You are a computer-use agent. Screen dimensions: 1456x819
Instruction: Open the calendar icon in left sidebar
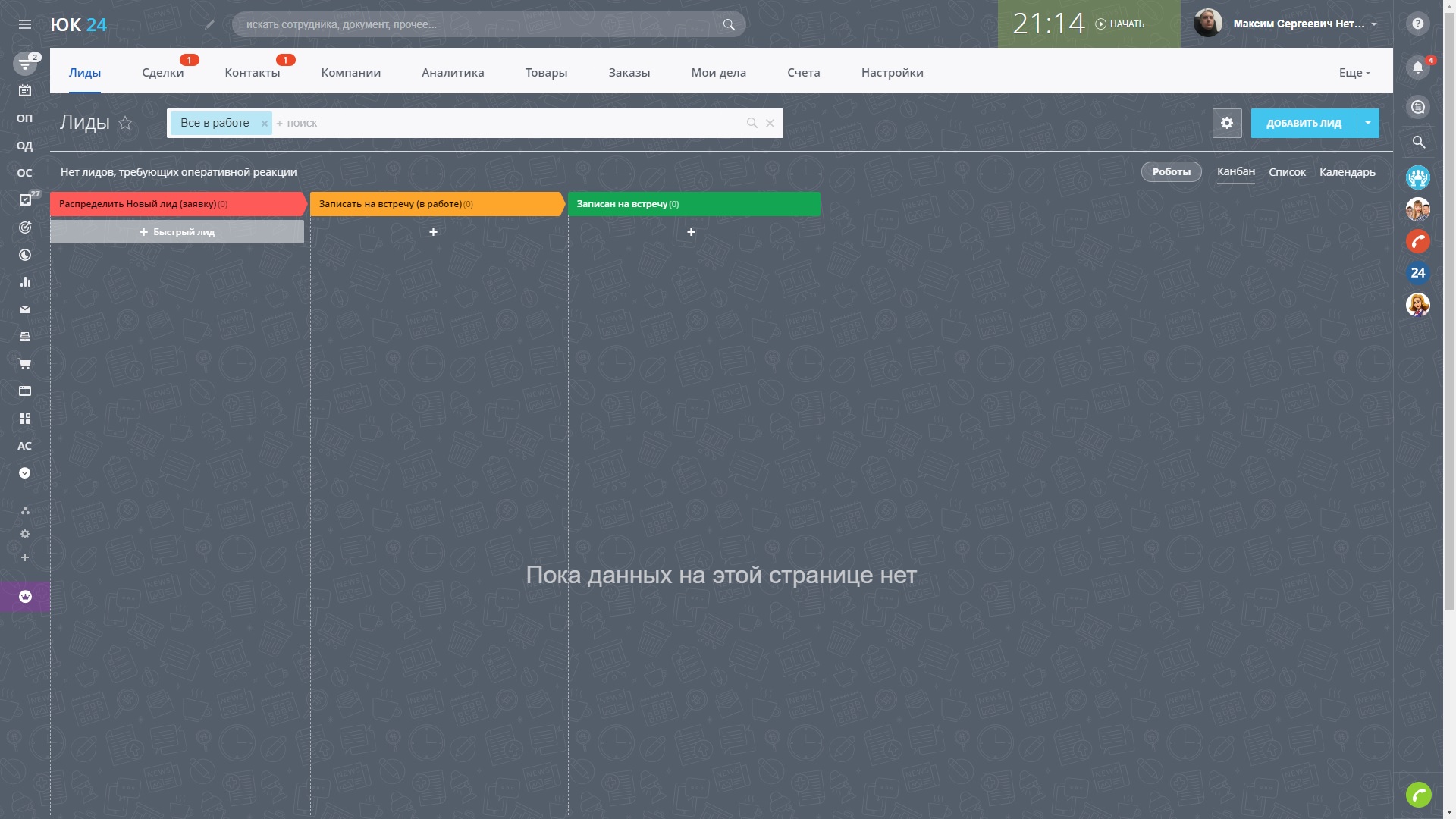click(24, 91)
